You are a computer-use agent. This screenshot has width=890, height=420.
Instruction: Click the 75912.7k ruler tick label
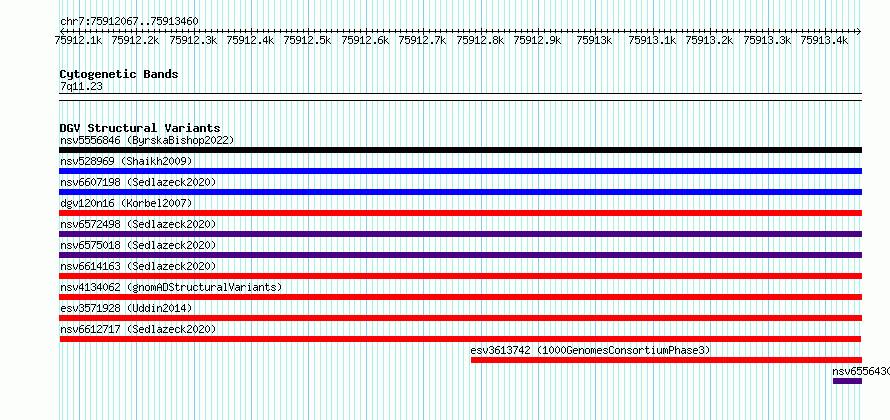423,40
